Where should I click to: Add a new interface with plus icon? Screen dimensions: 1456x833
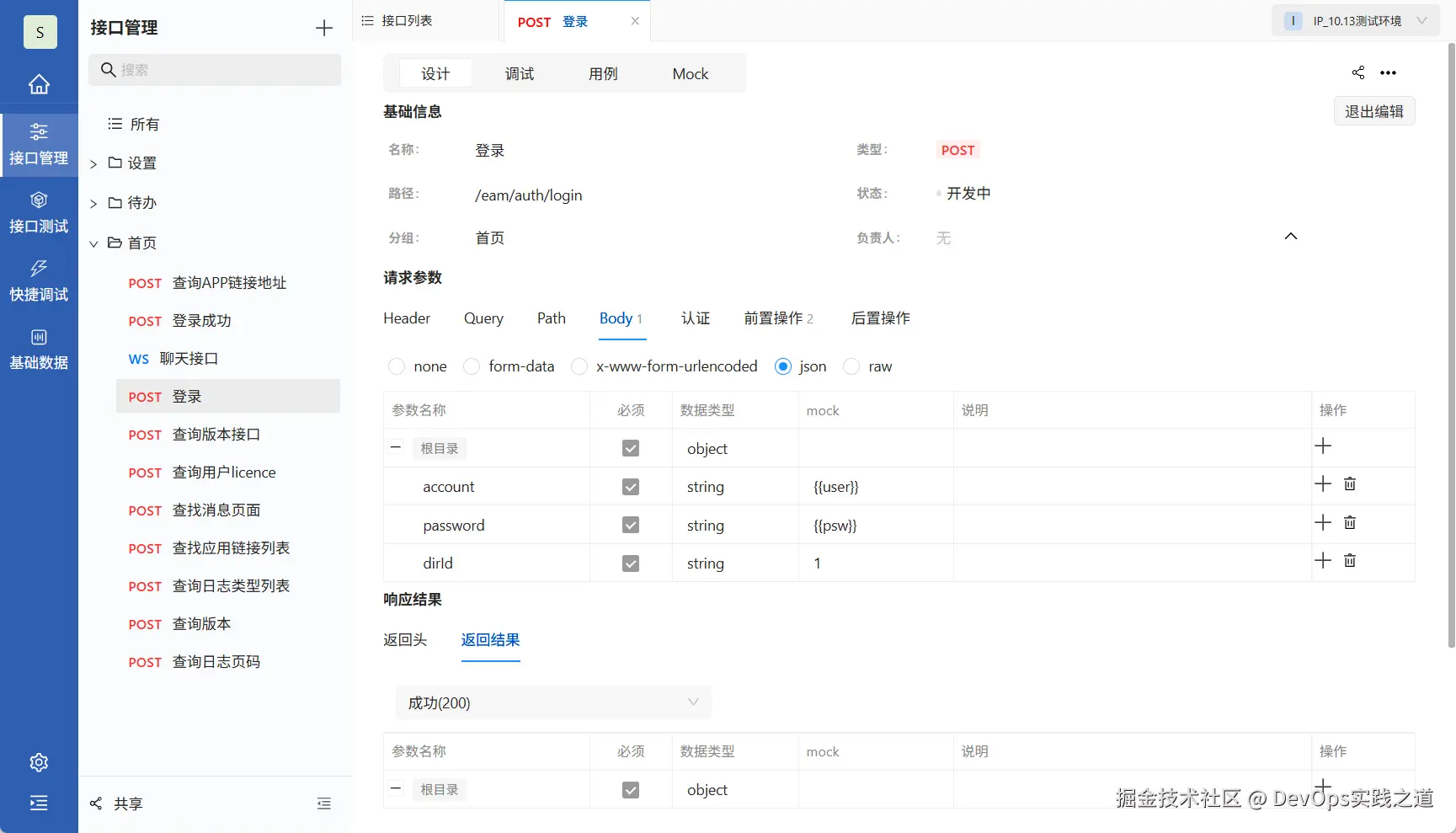coord(324,28)
